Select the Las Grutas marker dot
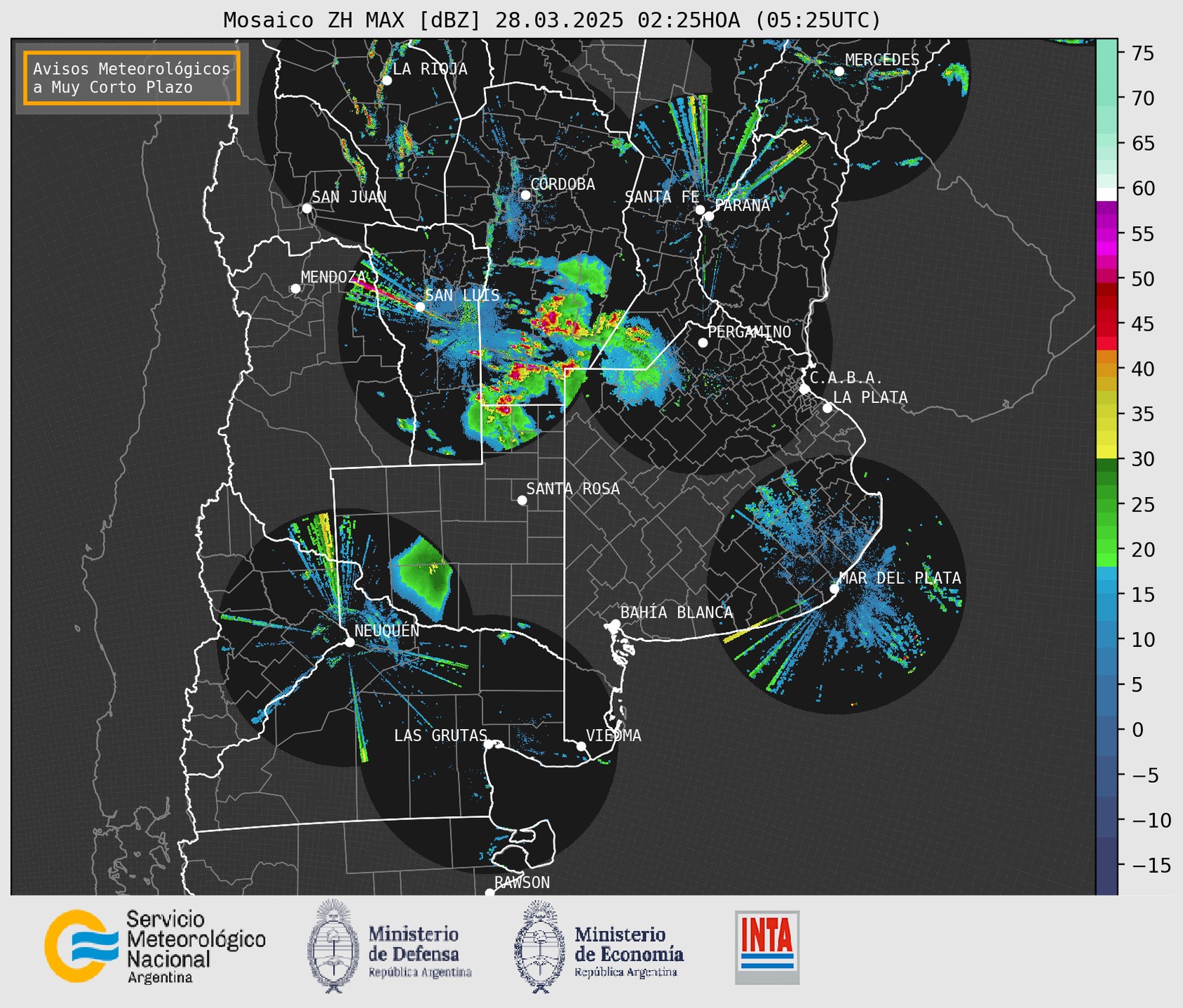The width and height of the screenshot is (1183, 1008). 489,744
